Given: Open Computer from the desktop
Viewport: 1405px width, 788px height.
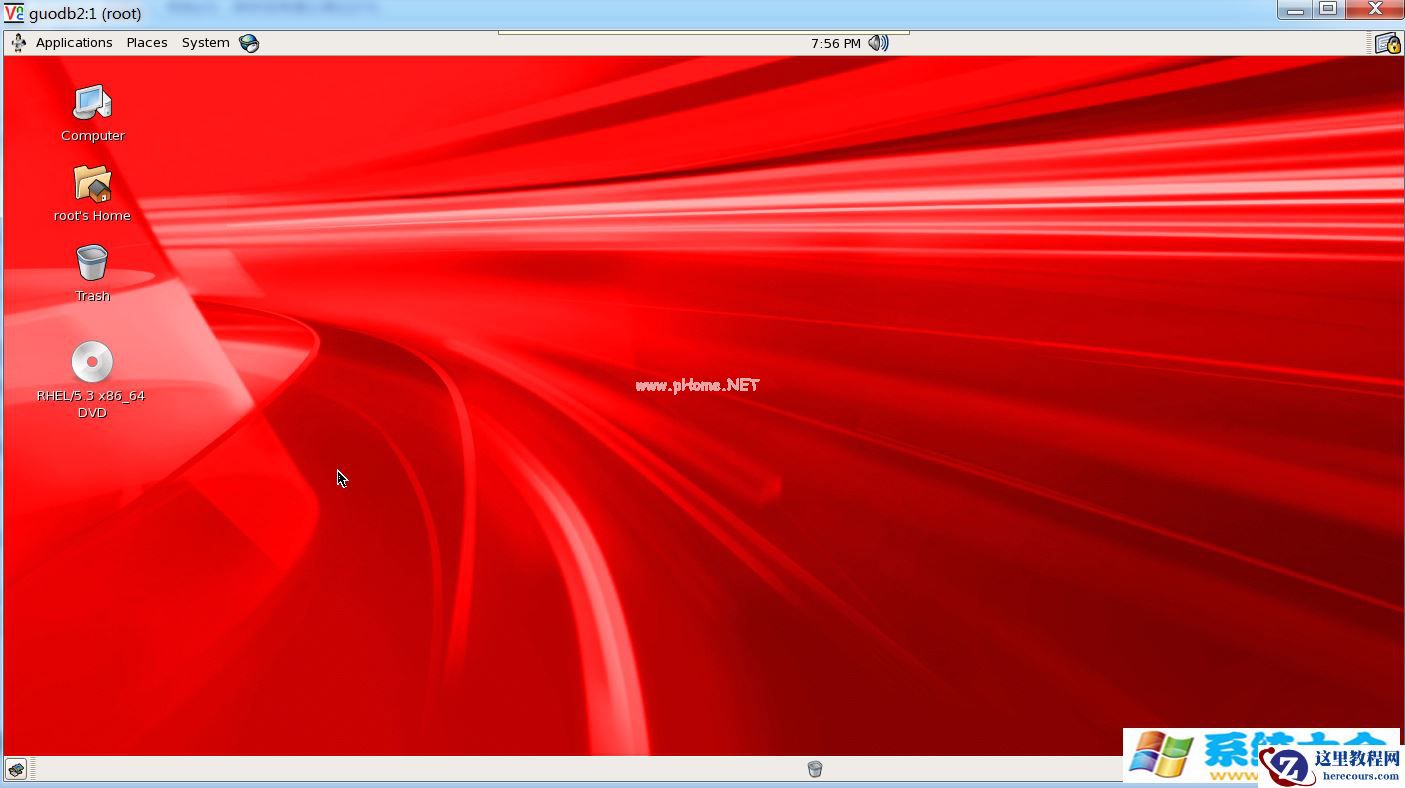Looking at the screenshot, I should pyautogui.click(x=92, y=105).
